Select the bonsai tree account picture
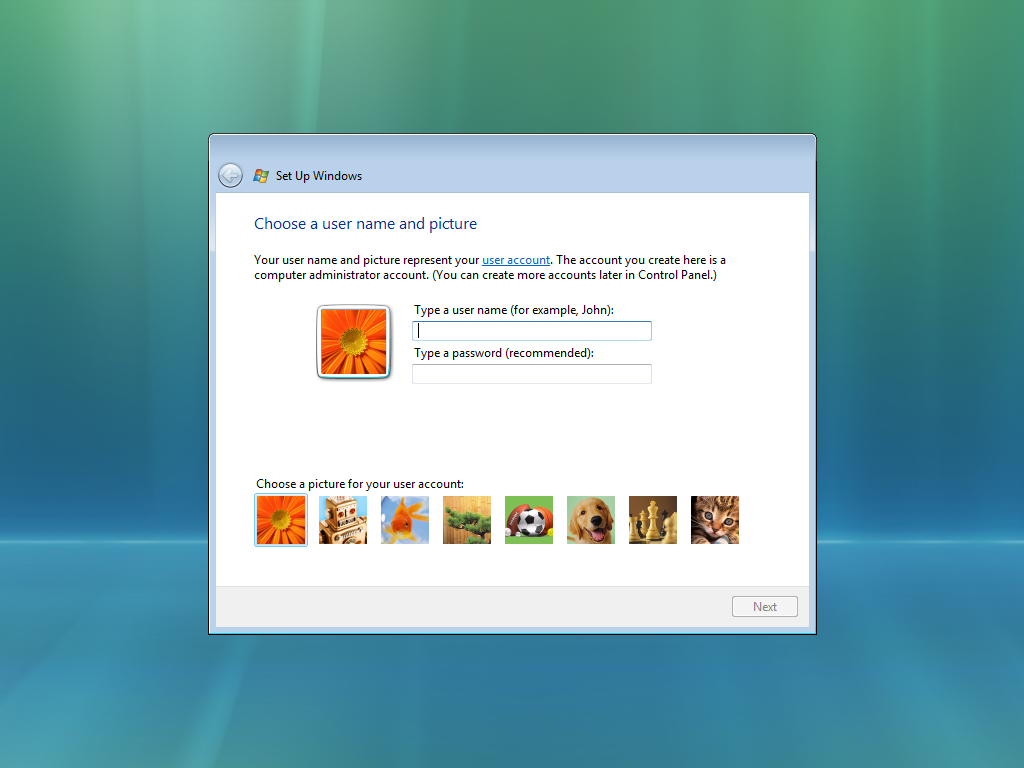 pyautogui.click(x=467, y=520)
